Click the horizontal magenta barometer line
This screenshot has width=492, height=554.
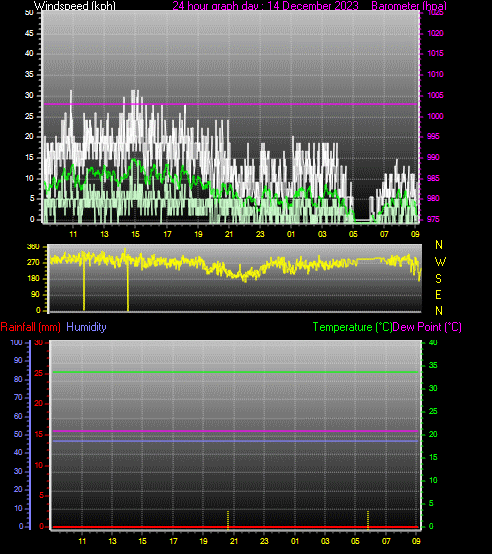(x=231, y=104)
